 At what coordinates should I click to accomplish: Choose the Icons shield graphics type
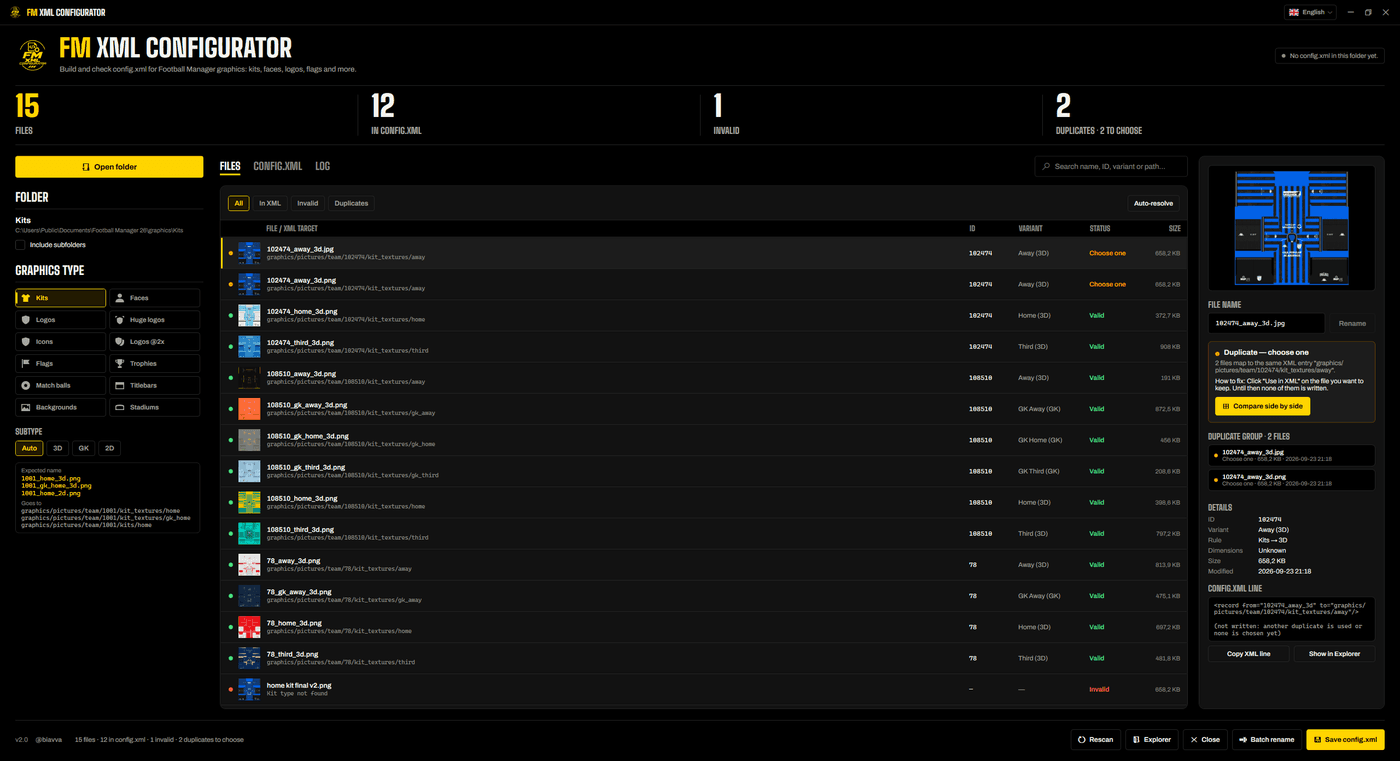point(25,342)
